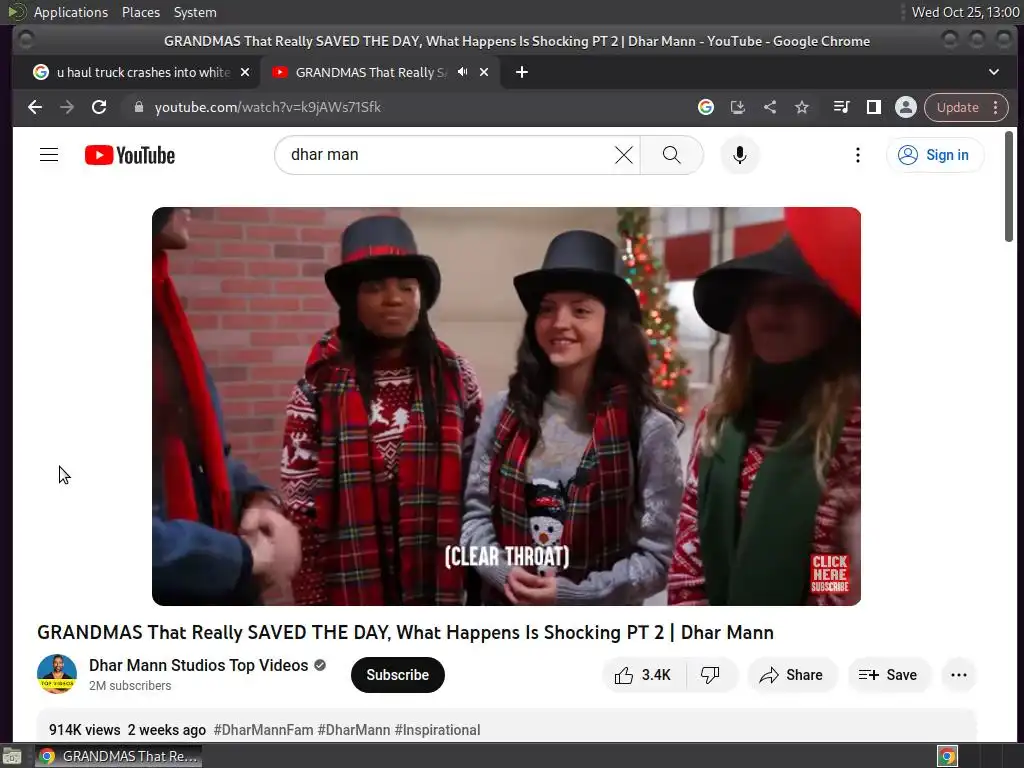1024x768 pixels.
Task: Open more actions ellipsis under video
Action: [959, 675]
